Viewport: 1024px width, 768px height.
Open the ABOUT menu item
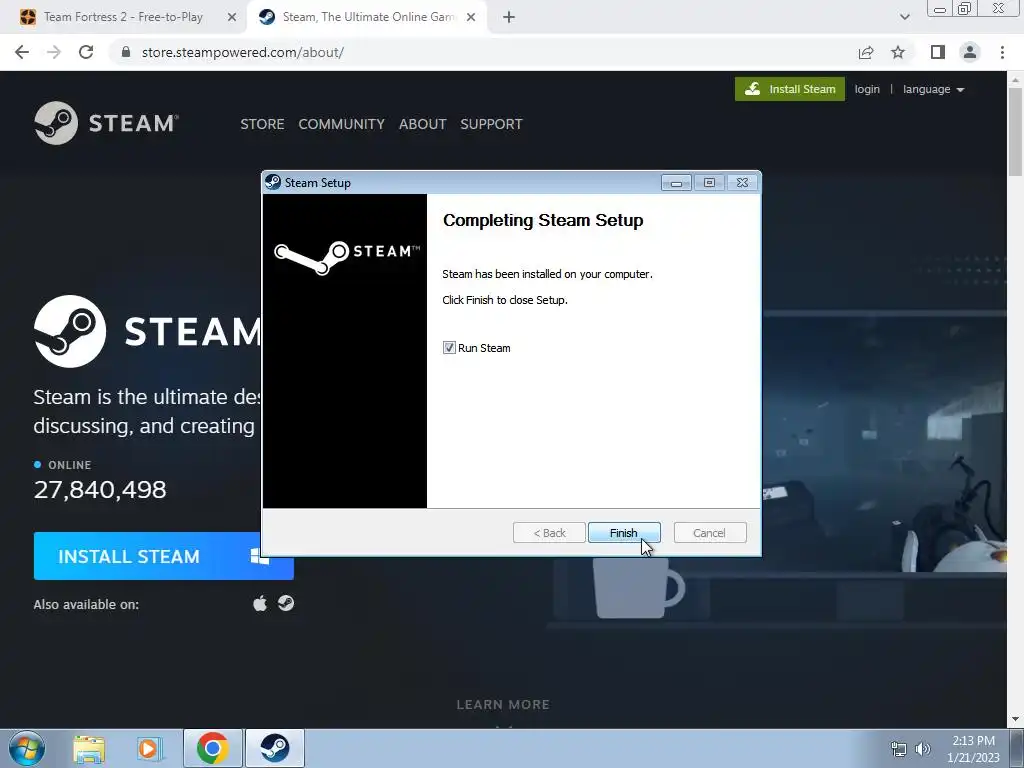[x=423, y=124]
